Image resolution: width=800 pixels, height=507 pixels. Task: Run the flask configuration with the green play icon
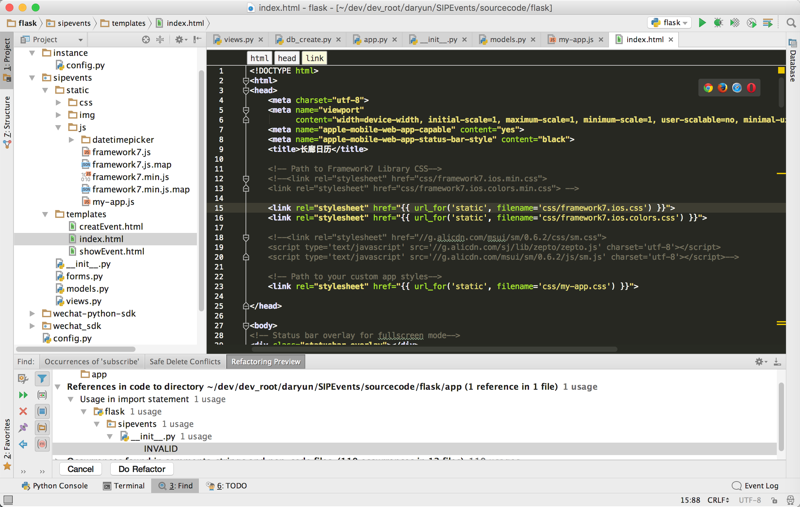point(702,22)
